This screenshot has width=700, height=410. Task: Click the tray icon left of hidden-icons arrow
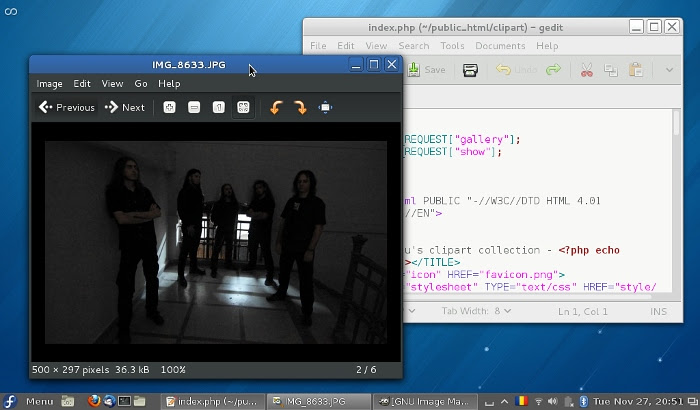click(x=489, y=402)
